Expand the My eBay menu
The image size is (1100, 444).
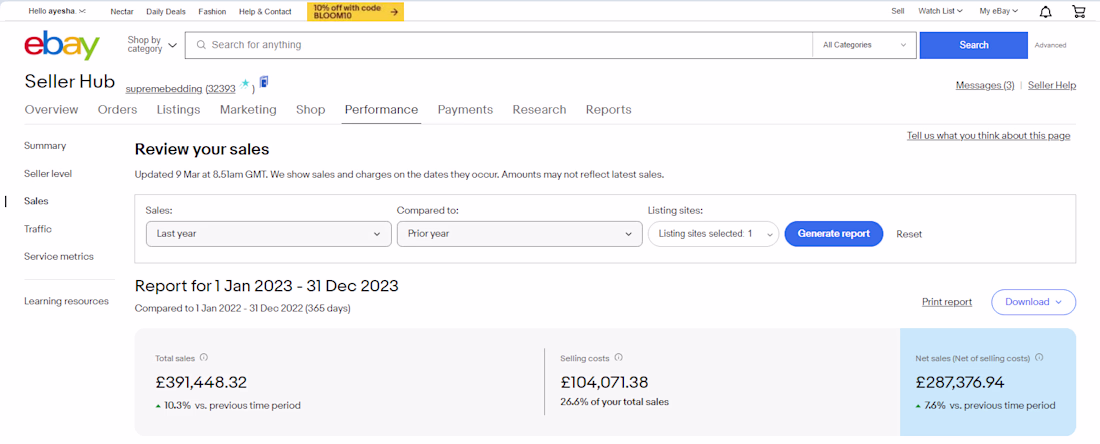point(998,11)
